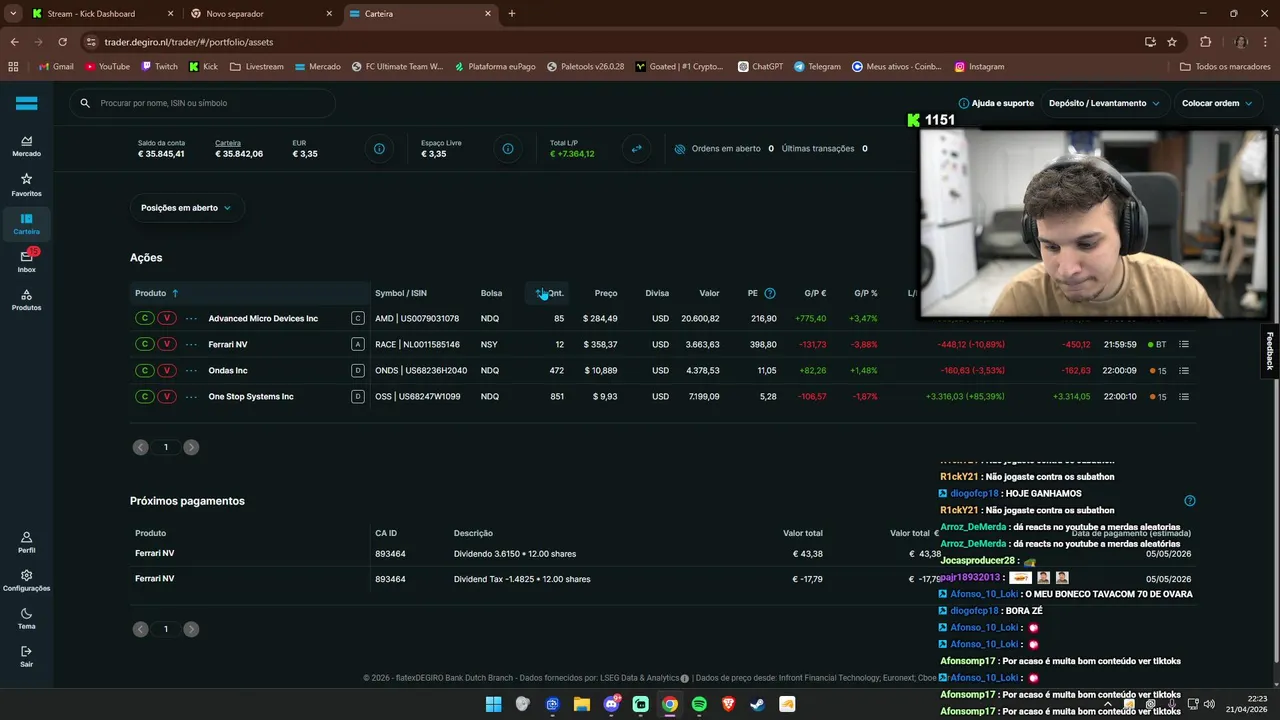The image size is (1280, 720).
Task: Open the Windows Start menu
Action: 493,704
